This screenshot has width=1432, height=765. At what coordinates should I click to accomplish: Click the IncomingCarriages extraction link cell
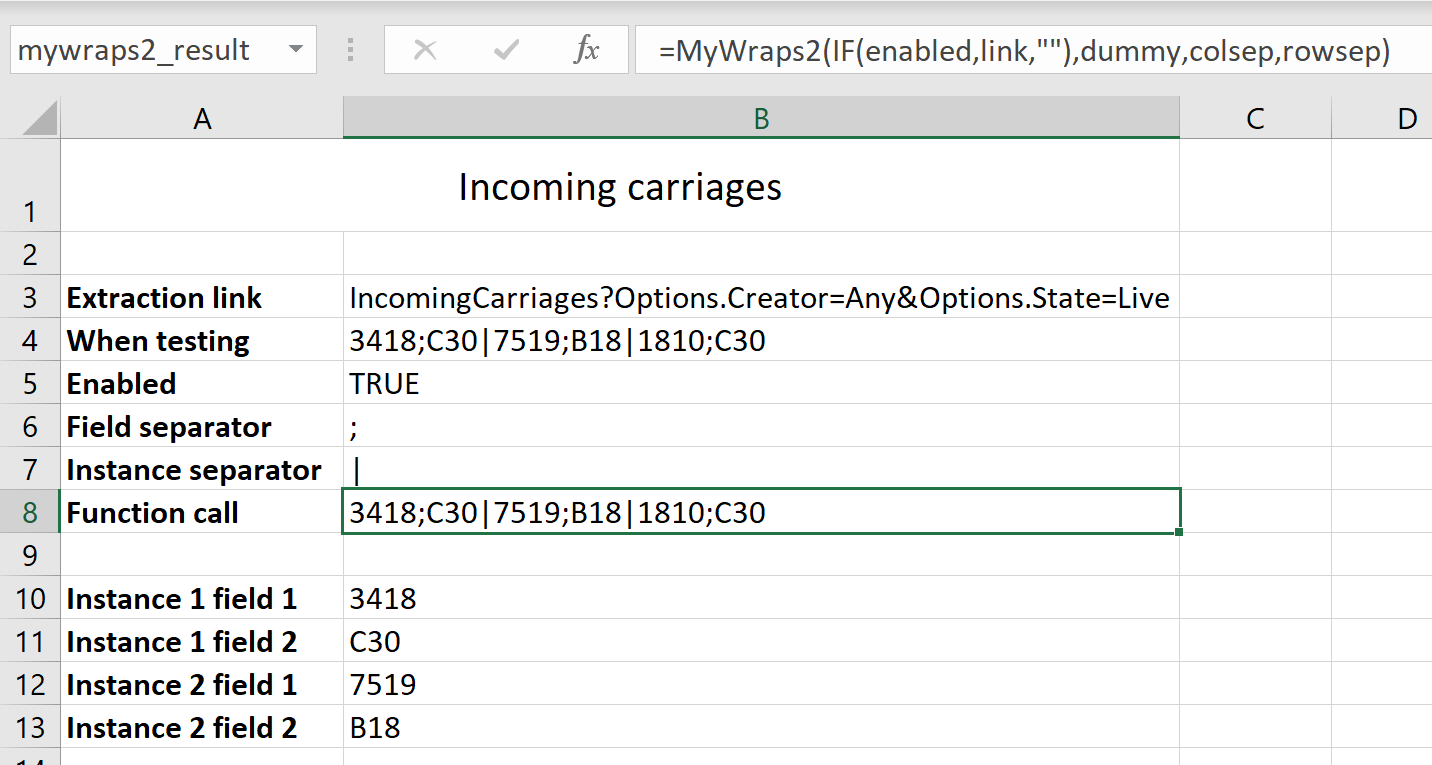pos(700,297)
